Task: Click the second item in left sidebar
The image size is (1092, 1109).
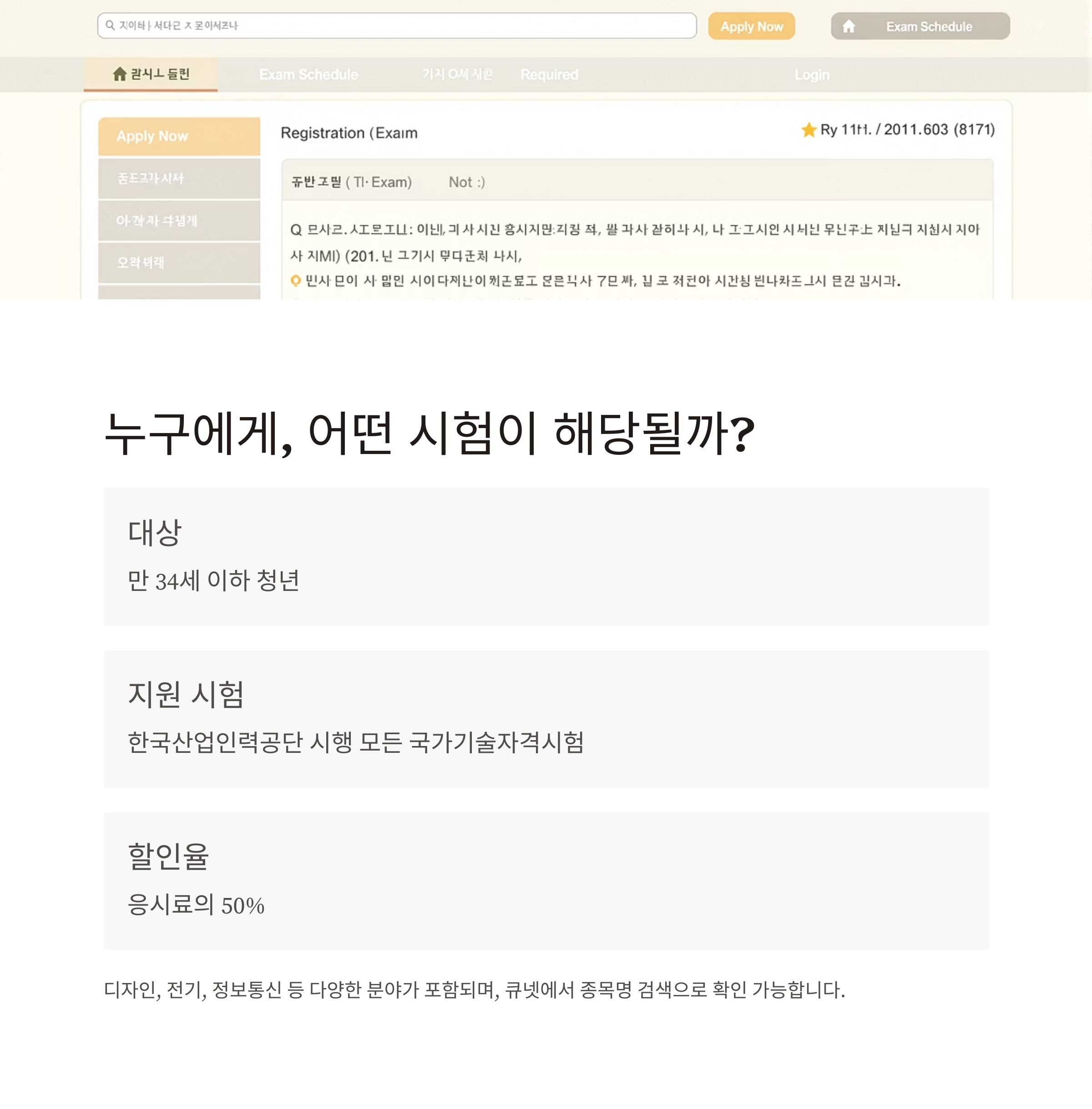Action: click(179, 179)
